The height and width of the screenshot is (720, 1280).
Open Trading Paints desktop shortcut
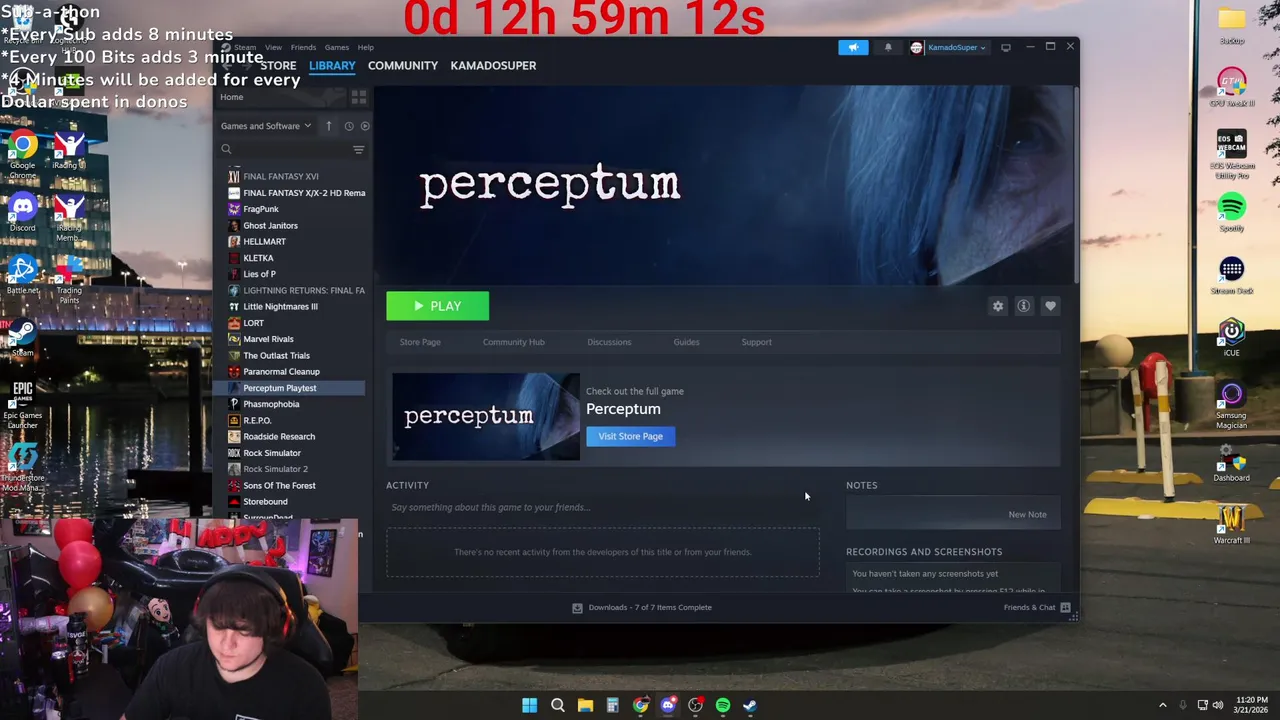tap(69, 280)
